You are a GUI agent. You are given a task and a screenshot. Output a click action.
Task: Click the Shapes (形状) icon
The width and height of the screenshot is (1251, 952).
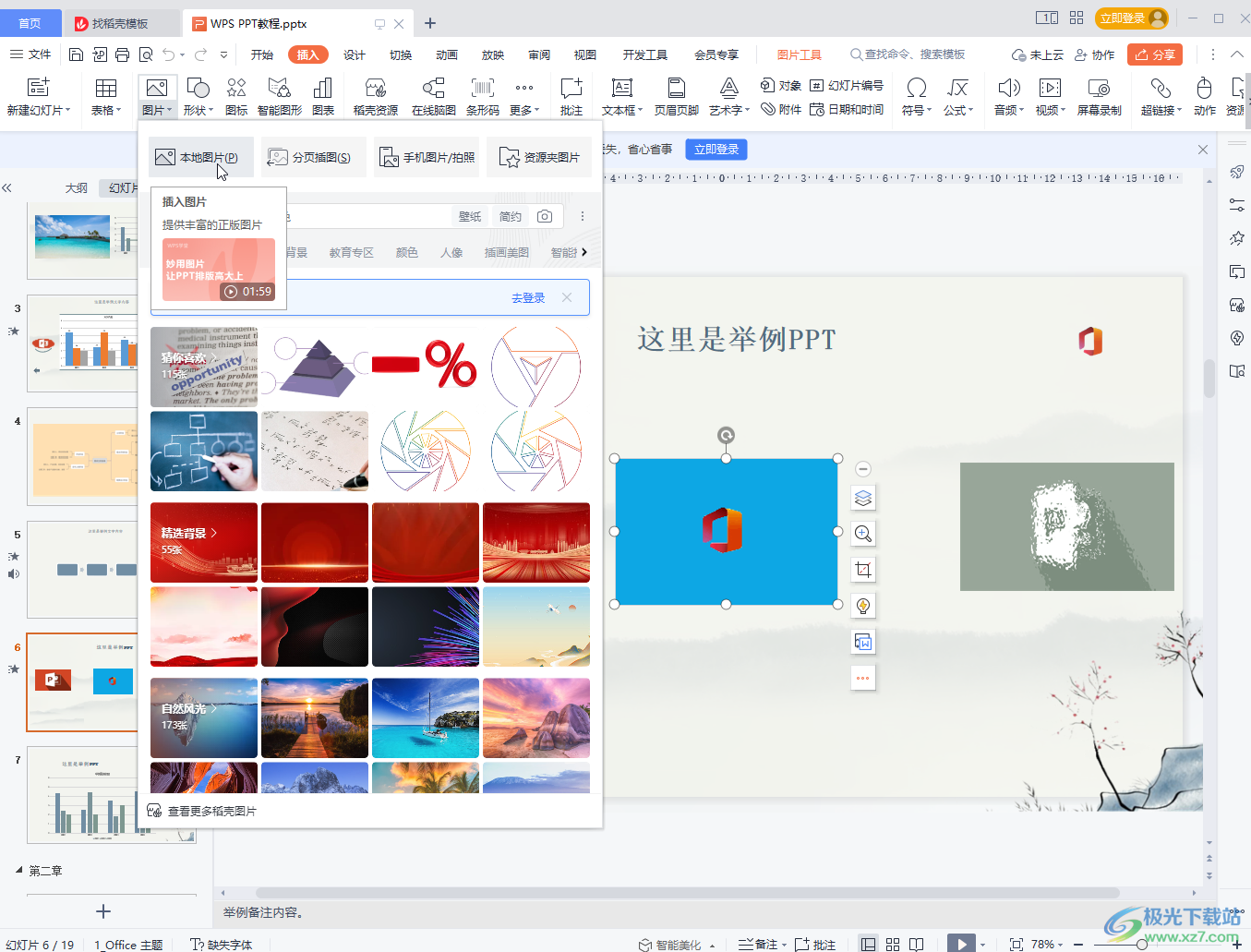coord(198,88)
